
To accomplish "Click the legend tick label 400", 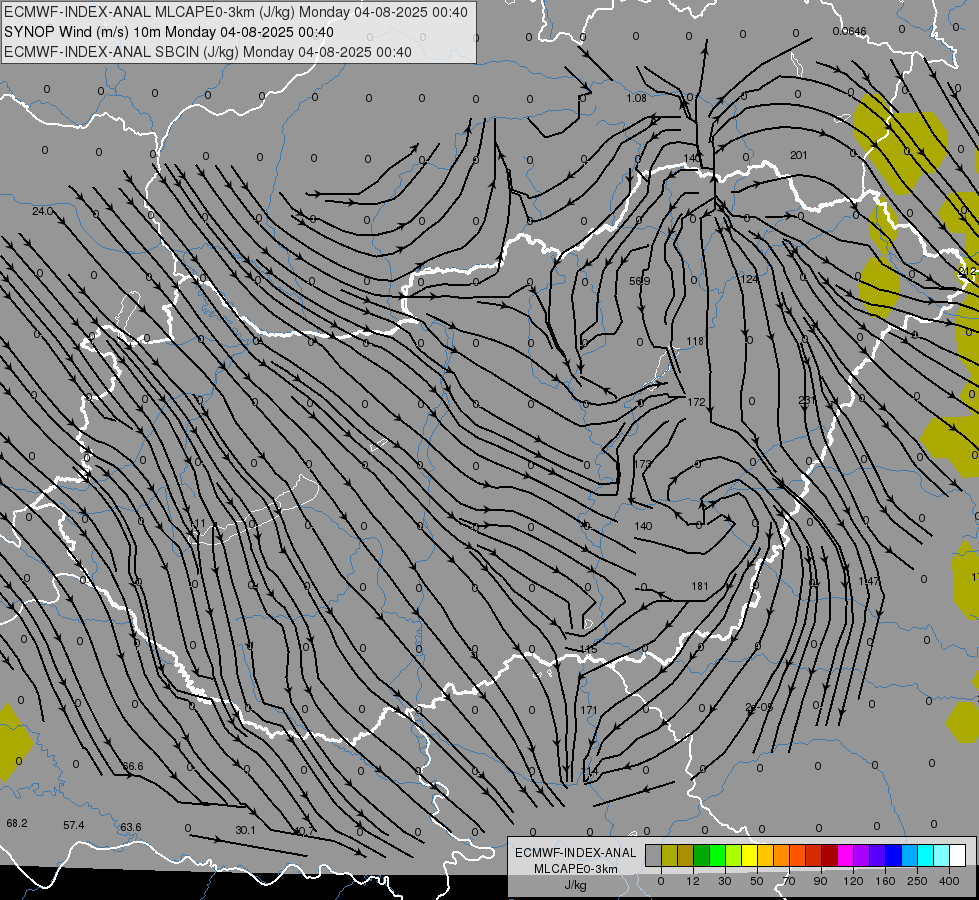I will click(x=949, y=881).
